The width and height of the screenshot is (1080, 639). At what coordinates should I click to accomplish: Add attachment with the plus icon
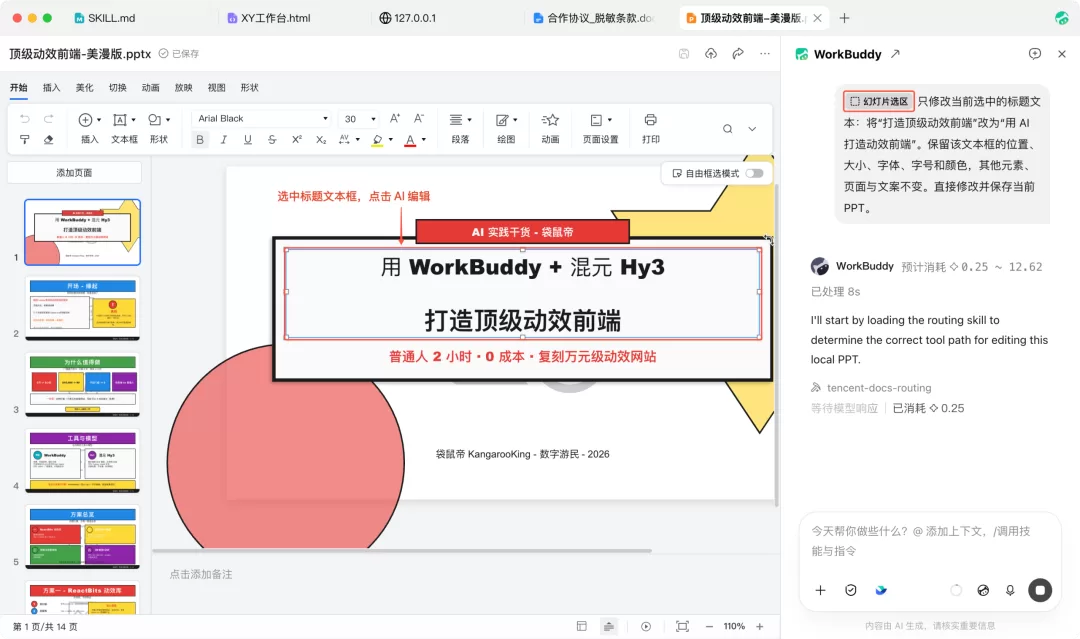pyautogui.click(x=820, y=590)
